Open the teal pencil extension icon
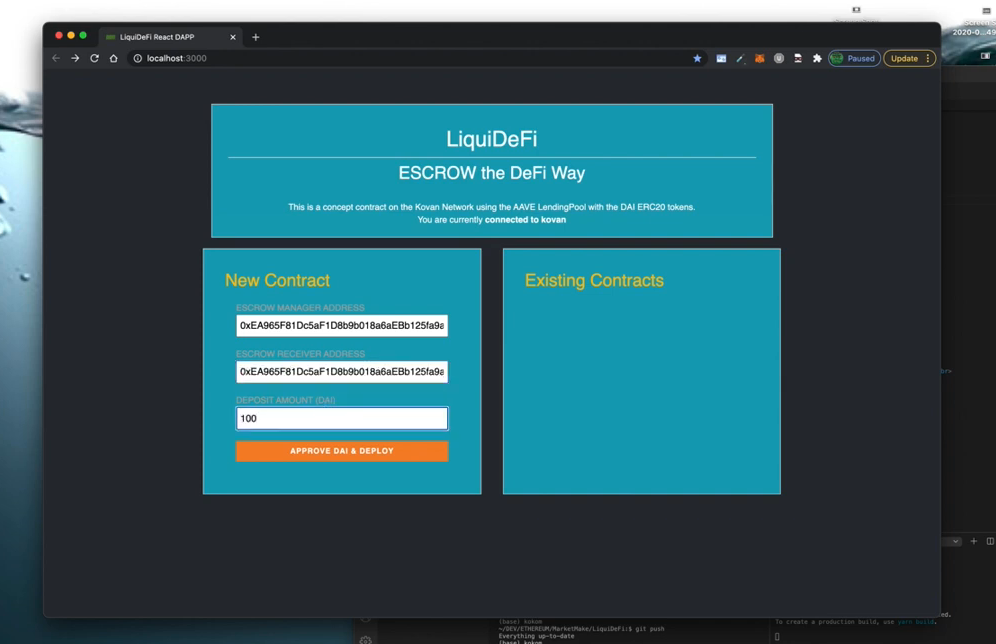The height and width of the screenshot is (644, 996). tap(740, 58)
